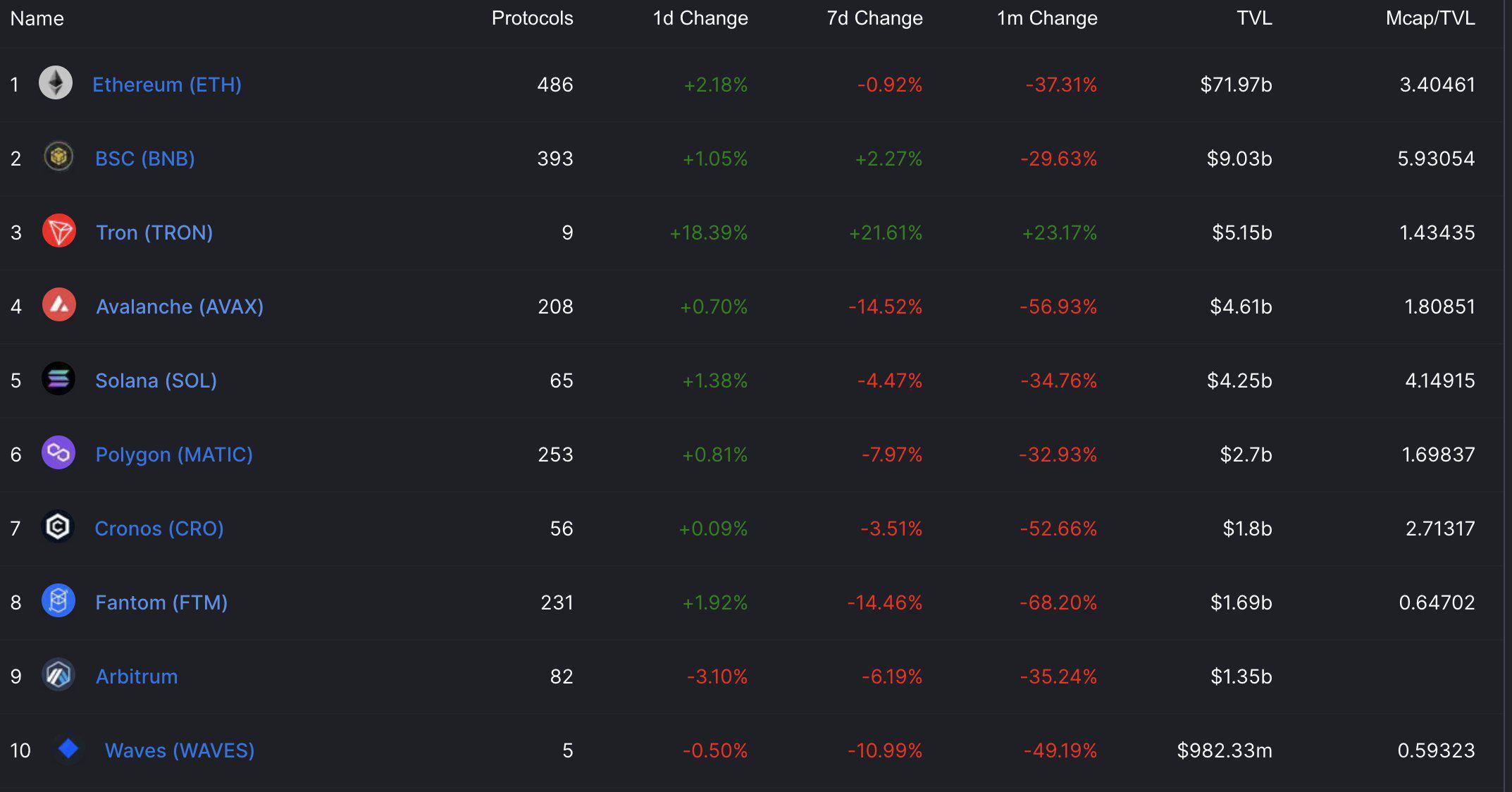Open the Avalanche (AVAX) chain link
This screenshot has width=1512, height=792.
coord(180,307)
